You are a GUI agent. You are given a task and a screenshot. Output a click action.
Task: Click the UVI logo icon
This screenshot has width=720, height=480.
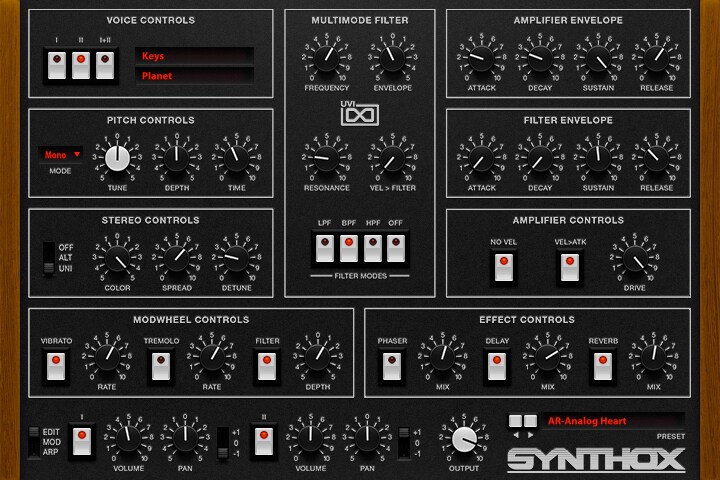[x=360, y=113]
